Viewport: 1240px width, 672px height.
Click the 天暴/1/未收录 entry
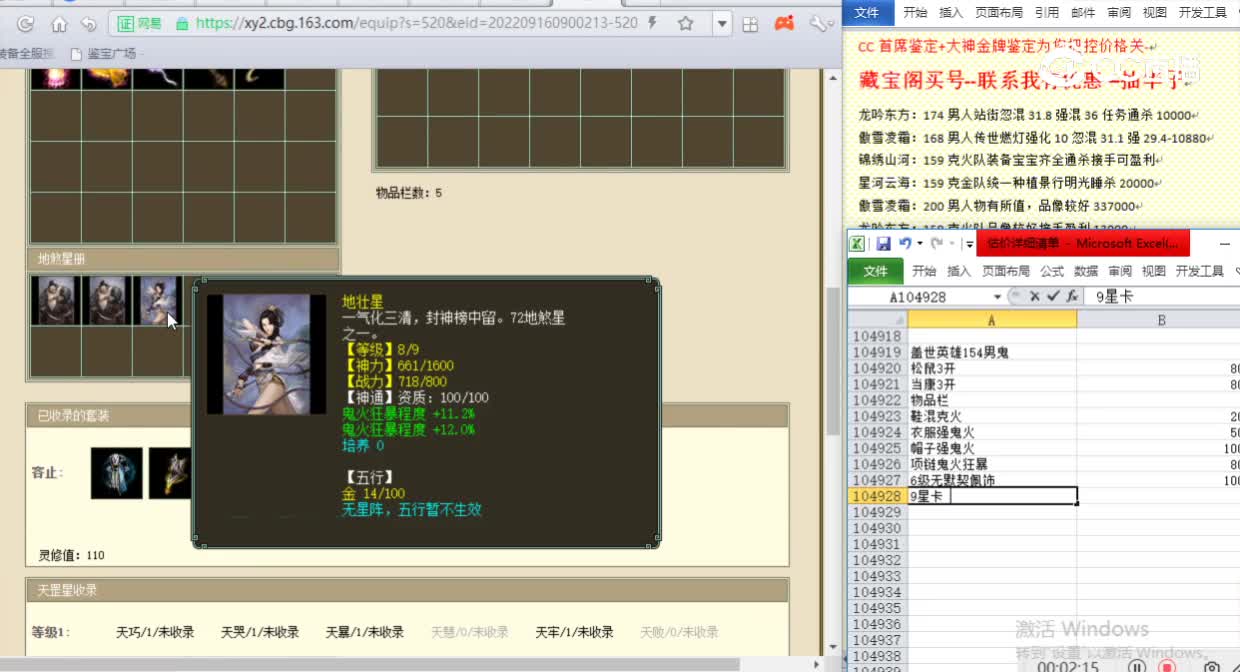365,632
